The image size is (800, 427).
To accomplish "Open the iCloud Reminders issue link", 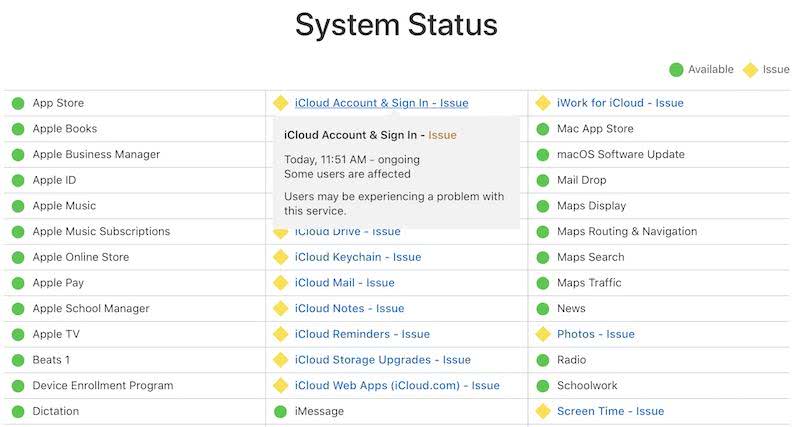I will (362, 334).
